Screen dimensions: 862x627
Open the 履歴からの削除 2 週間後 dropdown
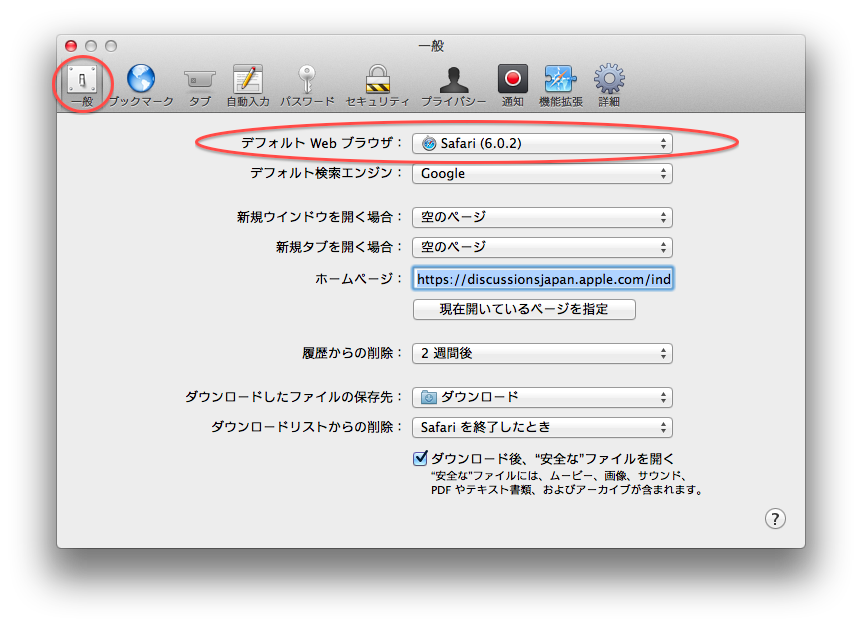coord(542,353)
